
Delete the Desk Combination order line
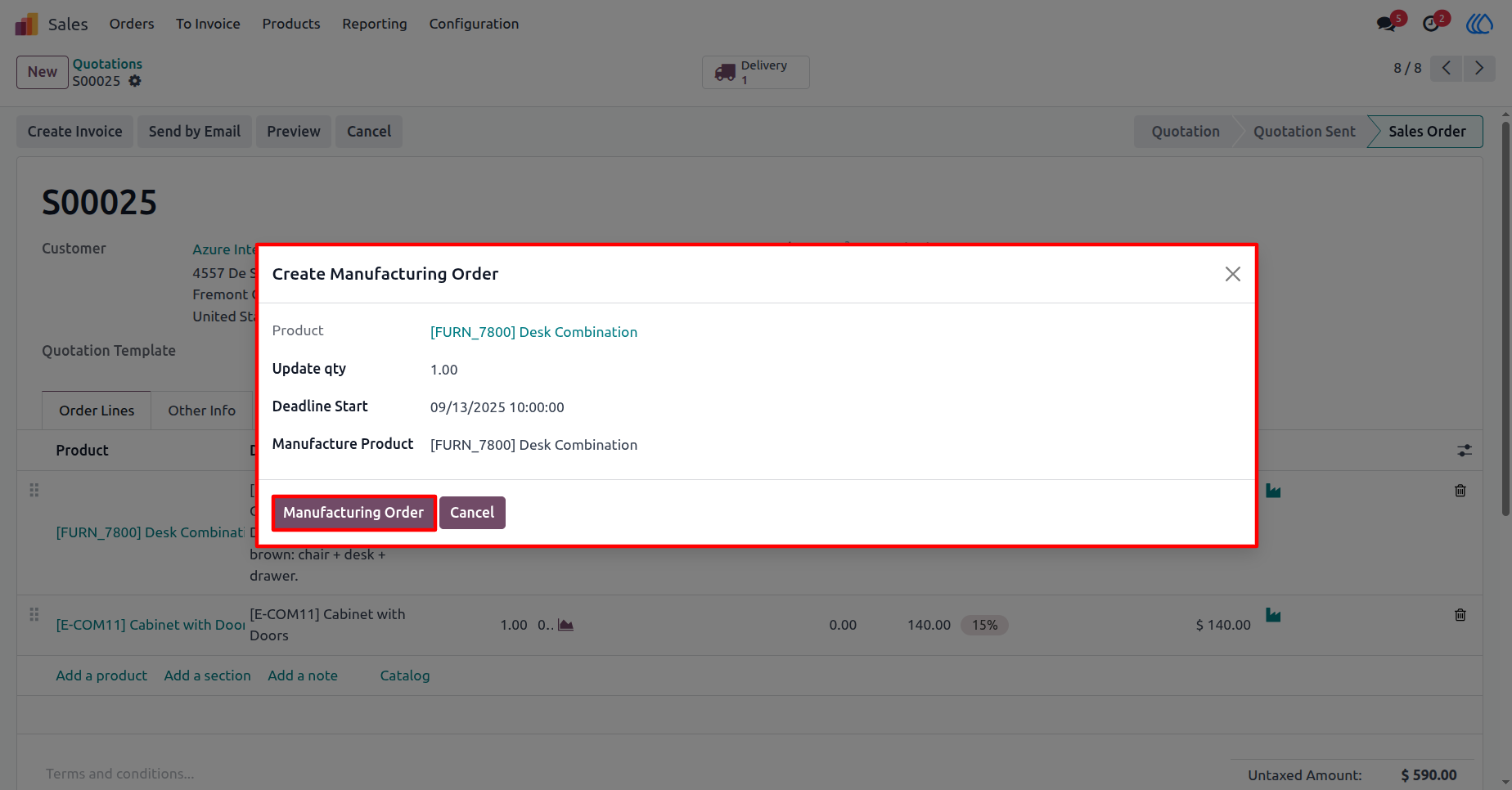coord(1460,491)
